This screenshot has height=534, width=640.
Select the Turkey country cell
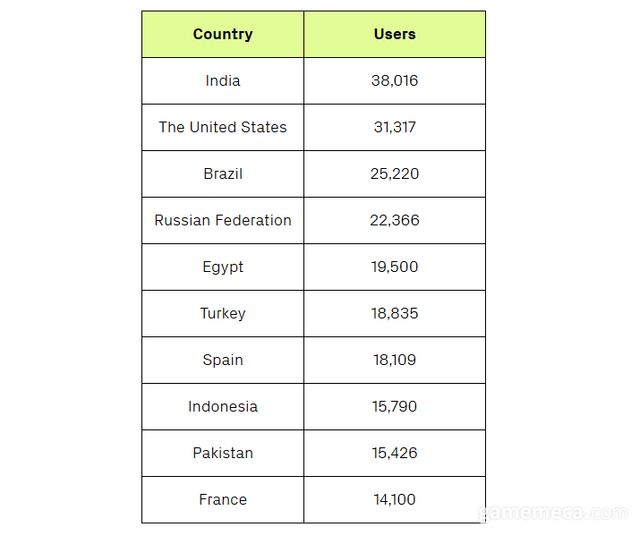coord(222,313)
